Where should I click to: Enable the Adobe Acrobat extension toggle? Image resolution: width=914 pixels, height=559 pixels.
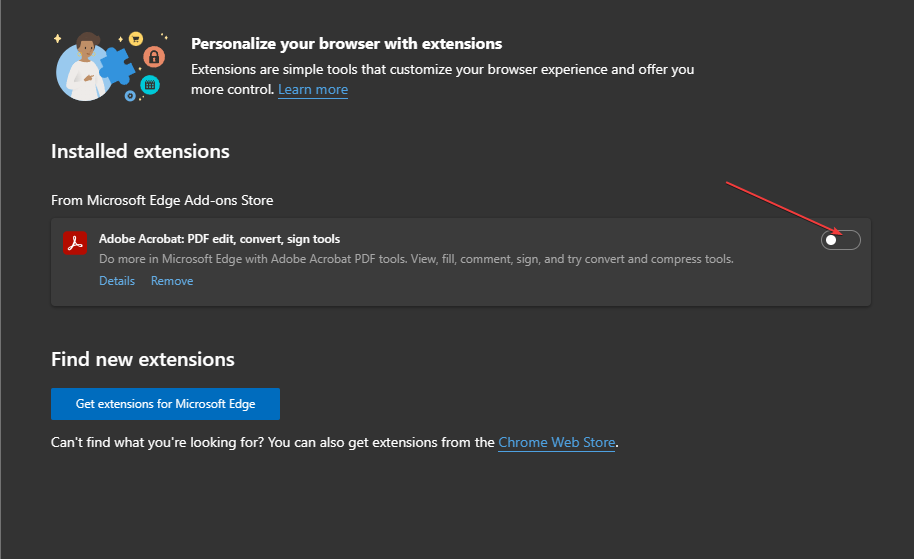840,240
